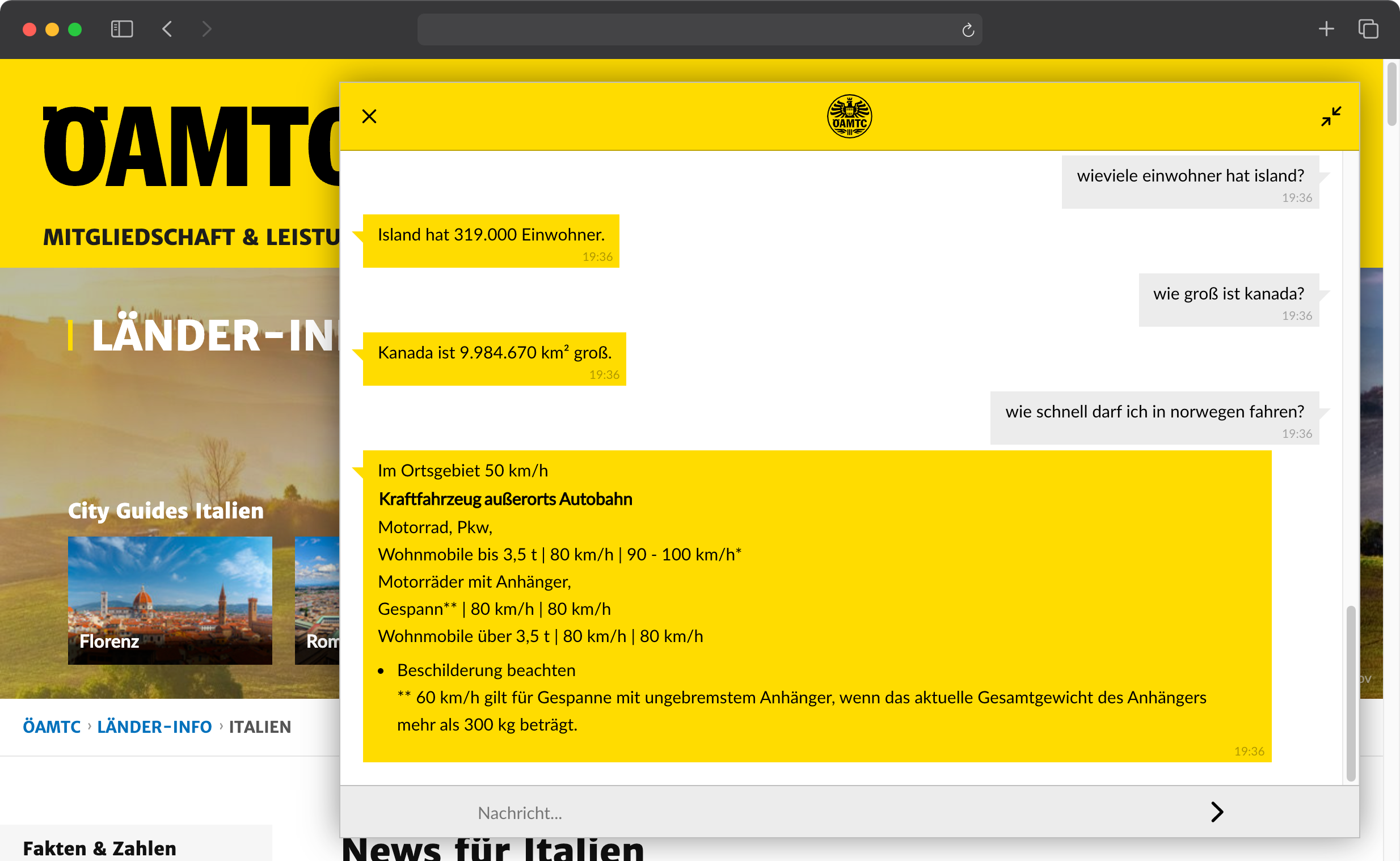Click the 'City Guides Italien' heading
The height and width of the screenshot is (861, 1400).
click(166, 511)
